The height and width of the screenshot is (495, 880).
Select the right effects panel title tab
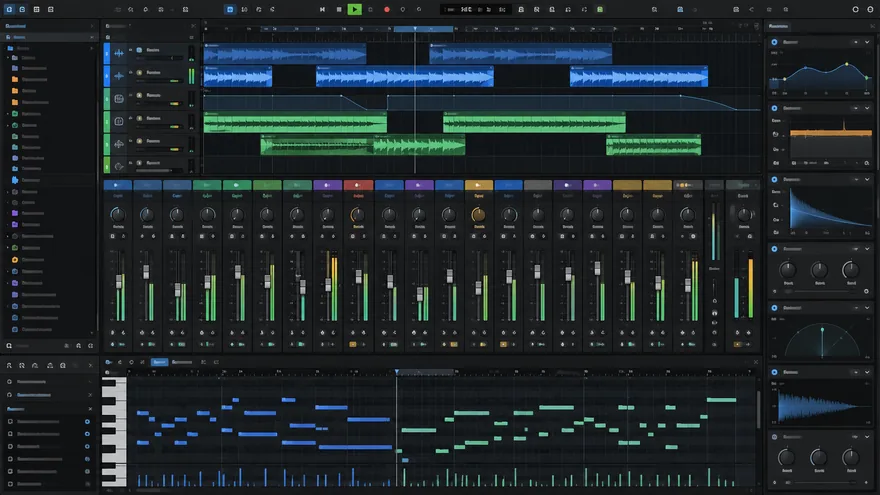pos(778,26)
